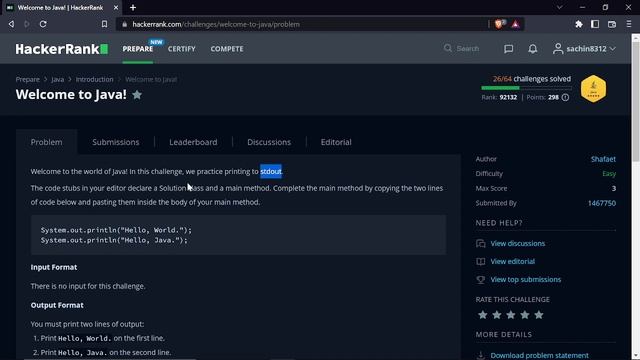This screenshot has width=640, height=360.
Task: Click submitted by count 1467750
Action: (x=602, y=203)
